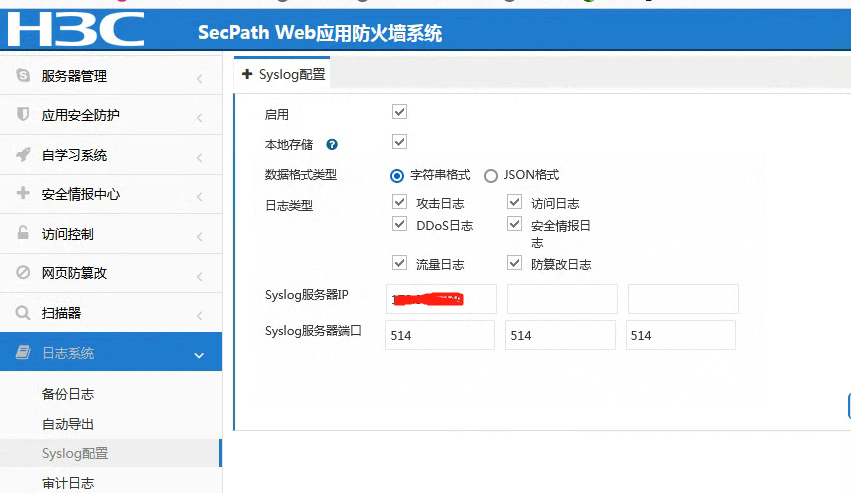The width and height of the screenshot is (851, 493).
Task: Uncheck the 流量日志 checkbox
Action: (x=399, y=263)
